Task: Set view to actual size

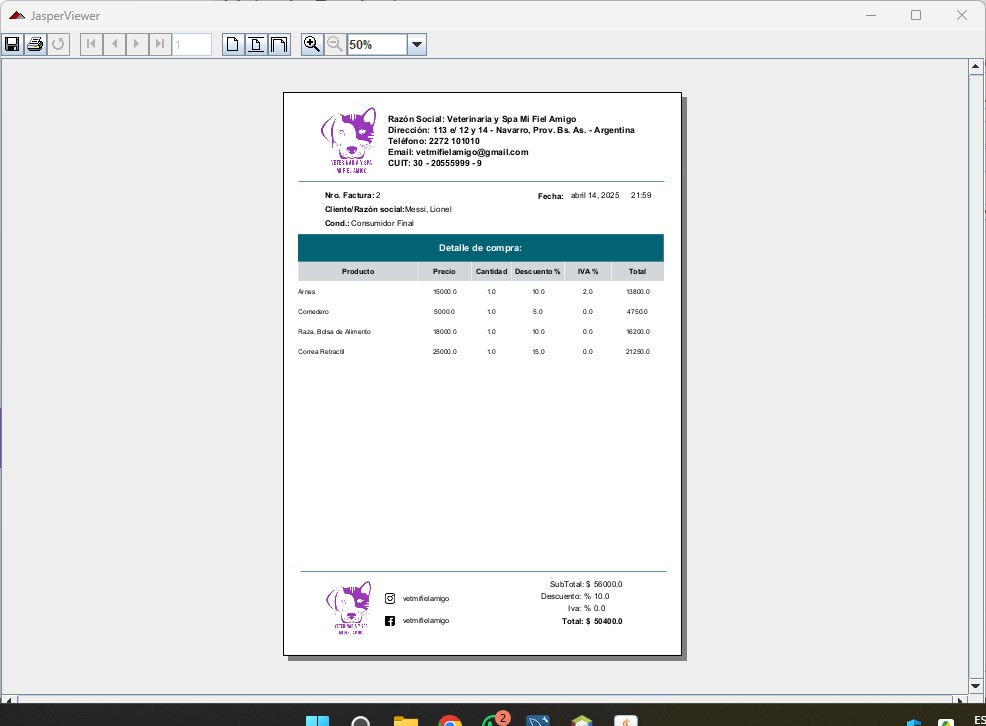Action: coord(233,45)
